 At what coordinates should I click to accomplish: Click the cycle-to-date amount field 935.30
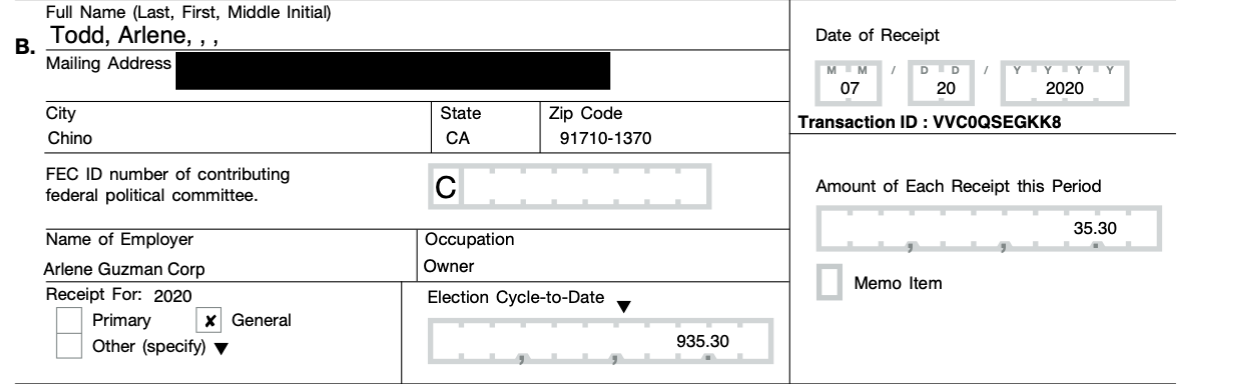(601, 341)
